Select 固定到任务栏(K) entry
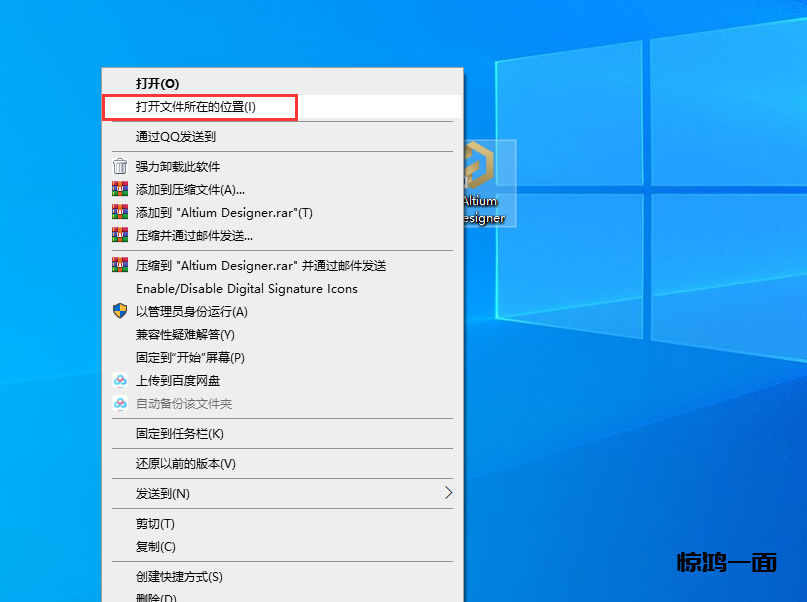This screenshot has height=602, width=807. click(x=180, y=434)
